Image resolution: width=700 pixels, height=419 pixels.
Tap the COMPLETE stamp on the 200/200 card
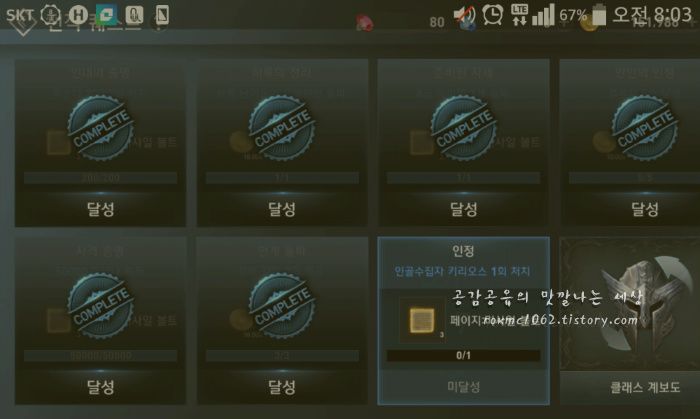100,128
